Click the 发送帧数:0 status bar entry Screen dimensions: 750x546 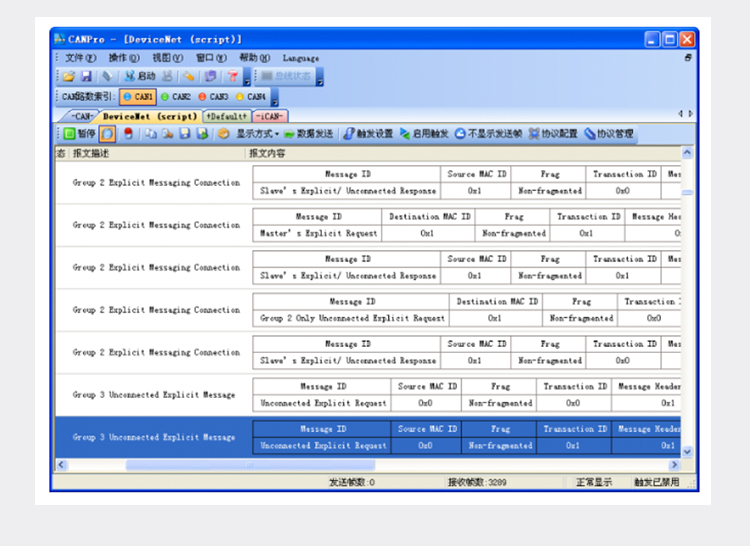click(x=352, y=482)
